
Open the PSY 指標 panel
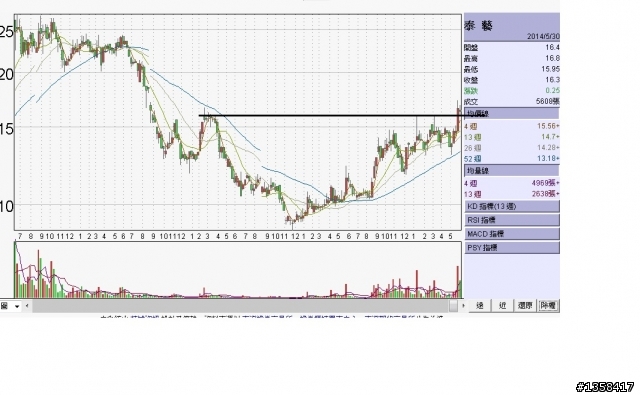tap(512, 248)
